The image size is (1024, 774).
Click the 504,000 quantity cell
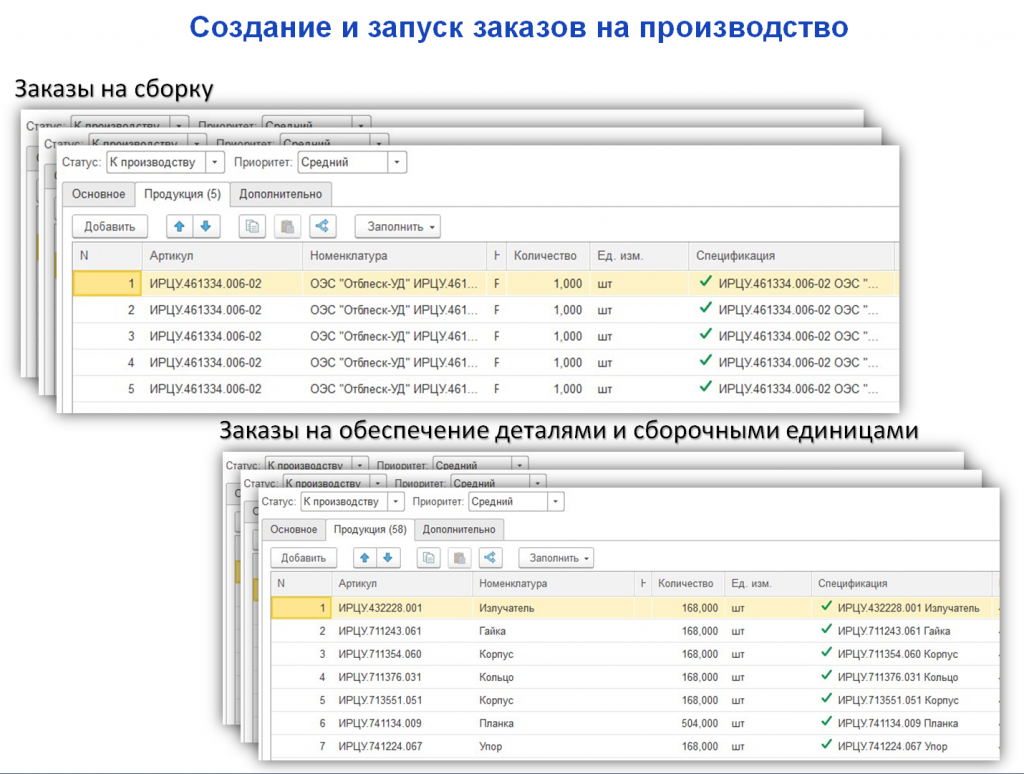(688, 723)
